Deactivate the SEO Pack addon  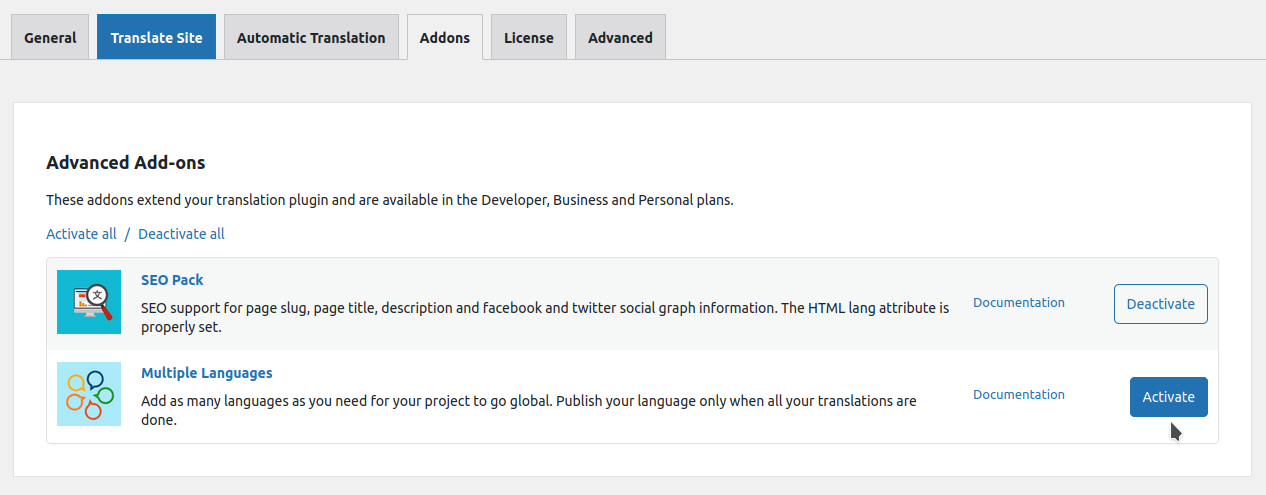pyautogui.click(x=1161, y=304)
